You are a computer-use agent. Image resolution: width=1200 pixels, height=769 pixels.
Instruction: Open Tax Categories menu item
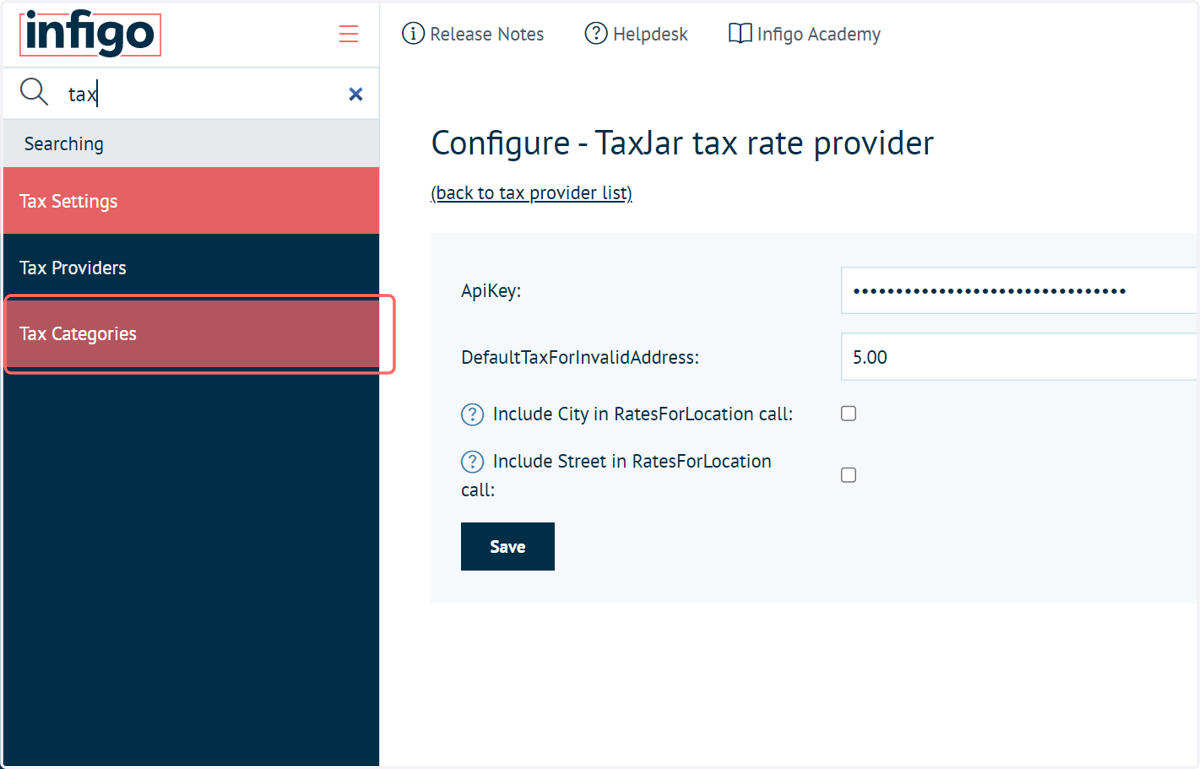click(x=191, y=334)
